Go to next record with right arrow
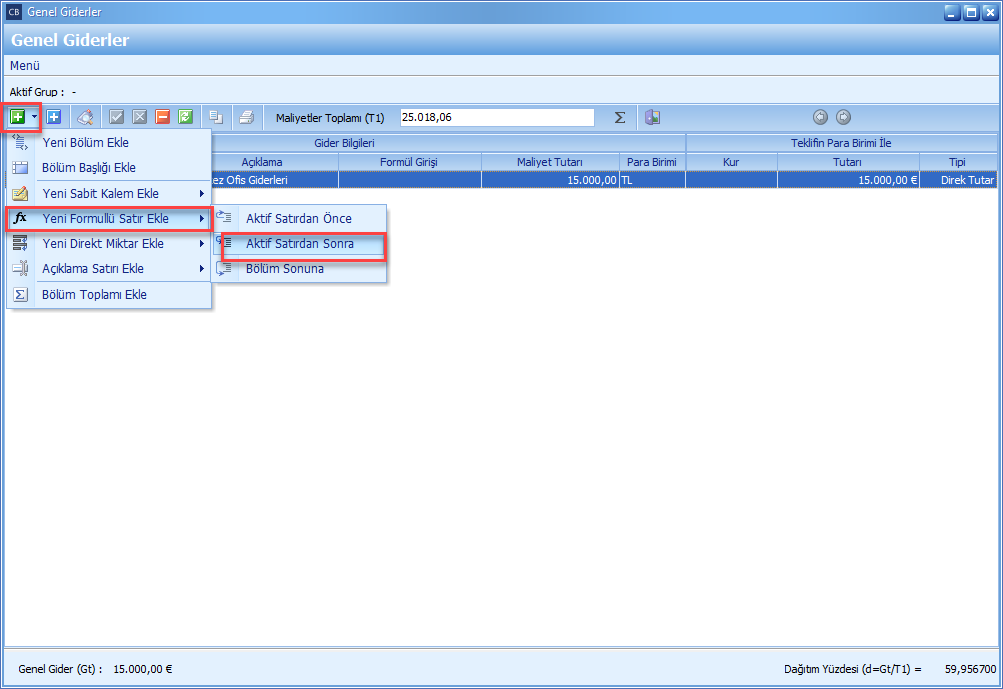 (x=843, y=117)
